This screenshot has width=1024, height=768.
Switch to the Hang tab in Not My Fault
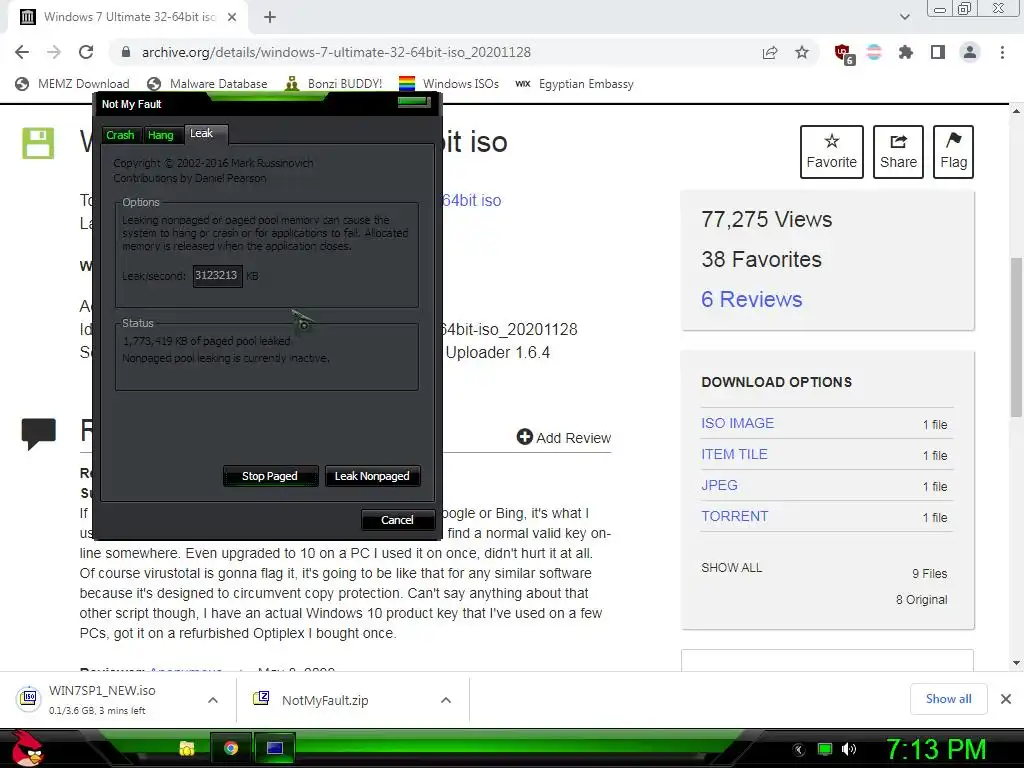[x=161, y=135]
